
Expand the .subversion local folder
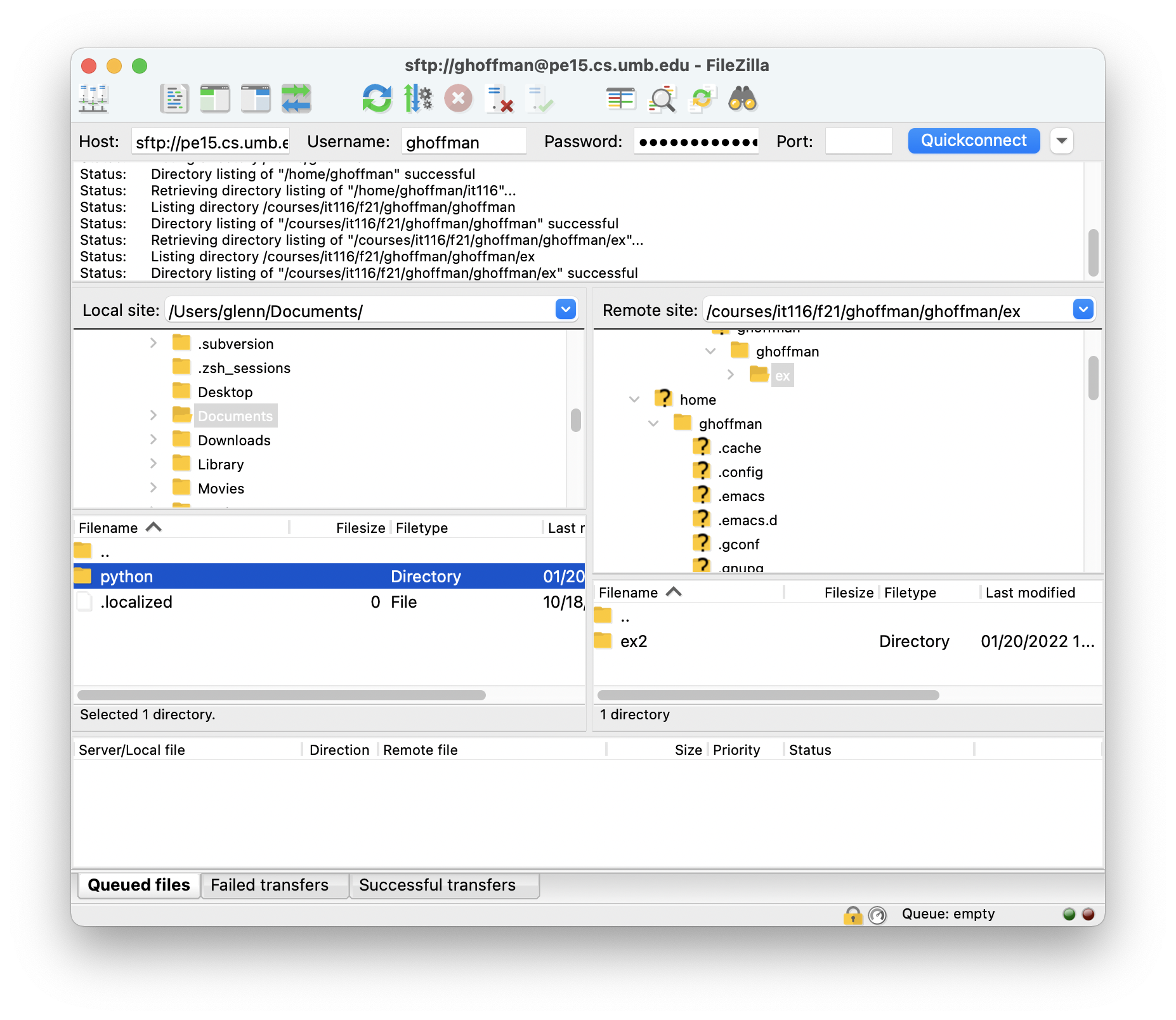153,343
